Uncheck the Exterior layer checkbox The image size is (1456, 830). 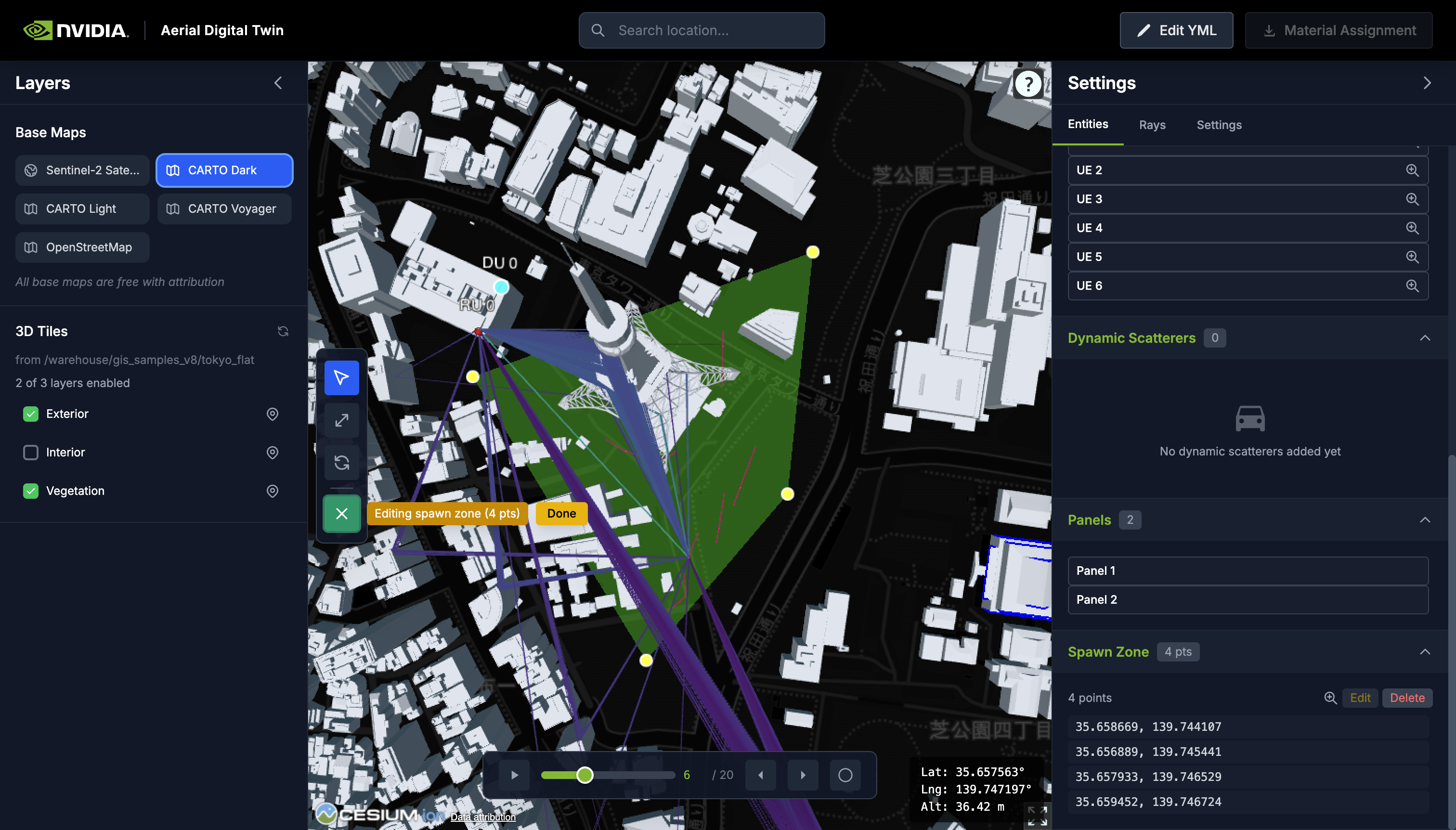pyautogui.click(x=31, y=414)
